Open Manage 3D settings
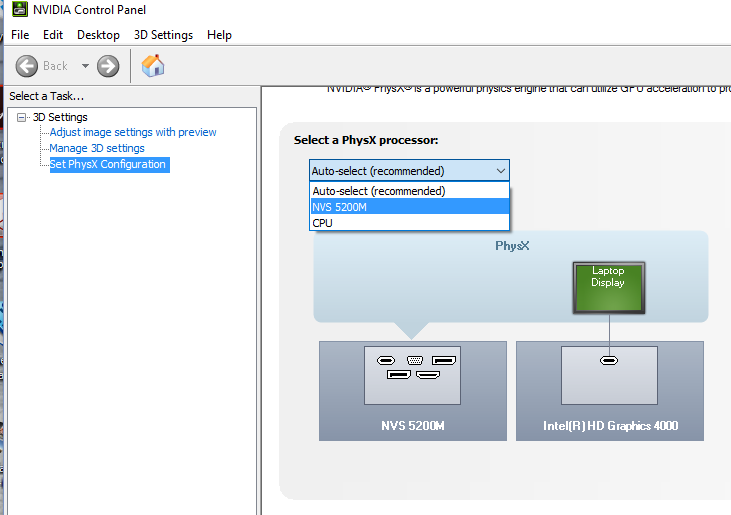 tap(97, 148)
